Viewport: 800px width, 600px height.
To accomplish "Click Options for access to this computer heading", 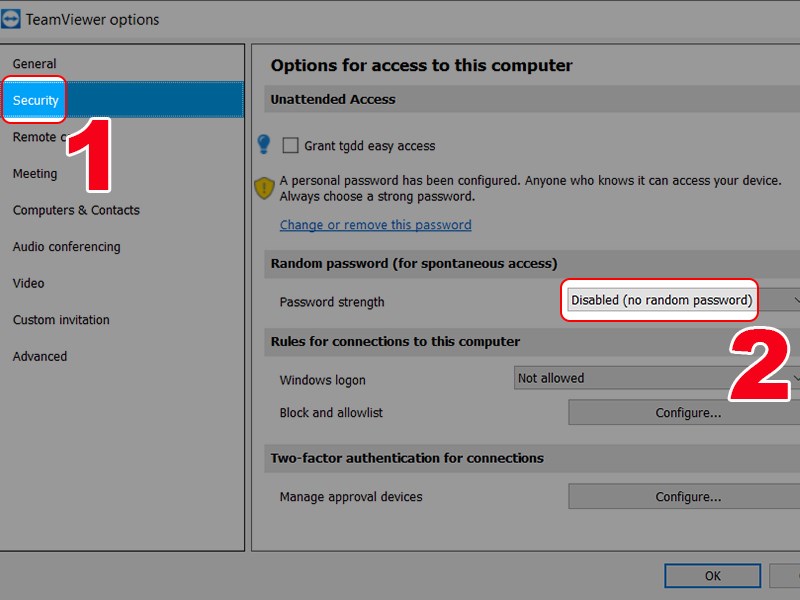I will coord(421,65).
